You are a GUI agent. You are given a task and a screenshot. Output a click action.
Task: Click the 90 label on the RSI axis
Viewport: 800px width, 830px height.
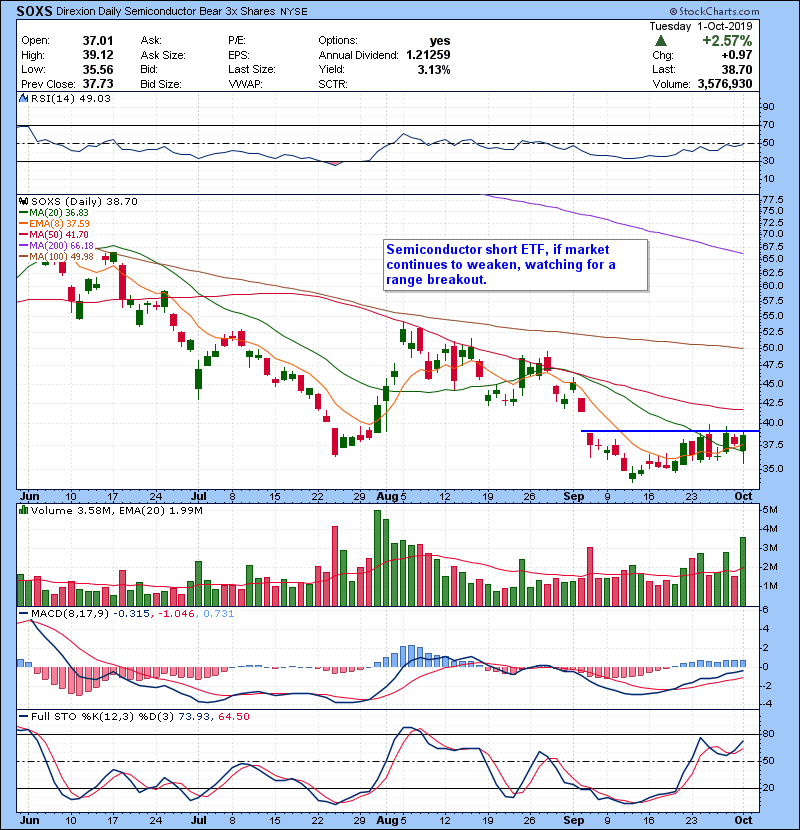[x=768, y=107]
